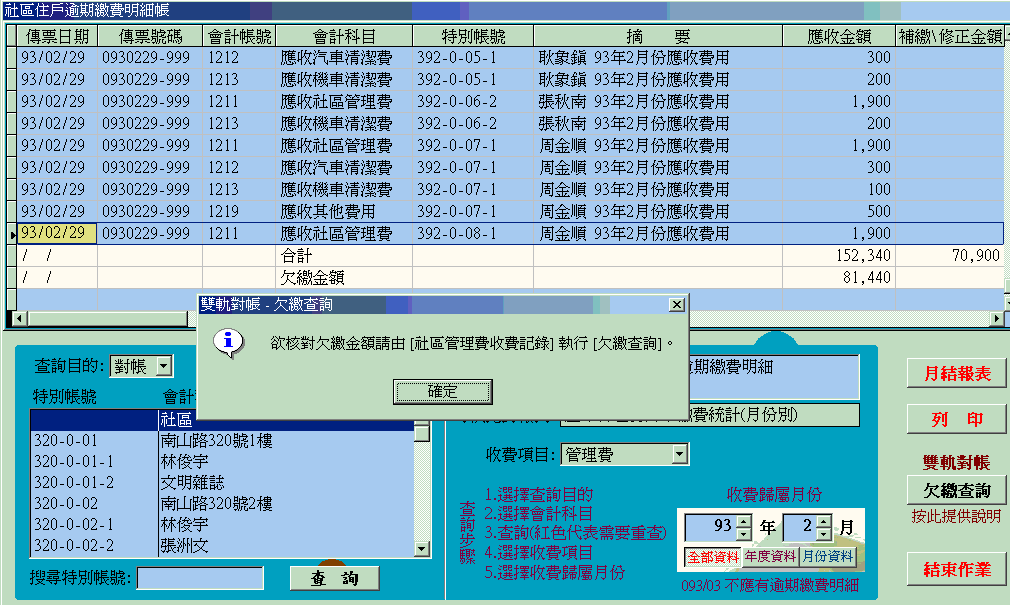Click the 392-0-08-1 special account cell
Screen dimensions: 1010x605
(x=473, y=233)
